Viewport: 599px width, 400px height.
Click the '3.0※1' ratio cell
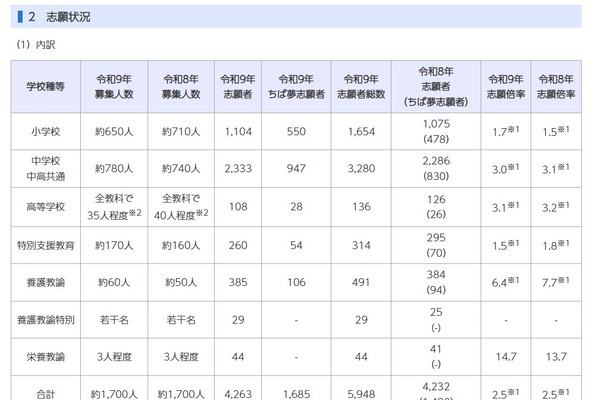(505, 168)
